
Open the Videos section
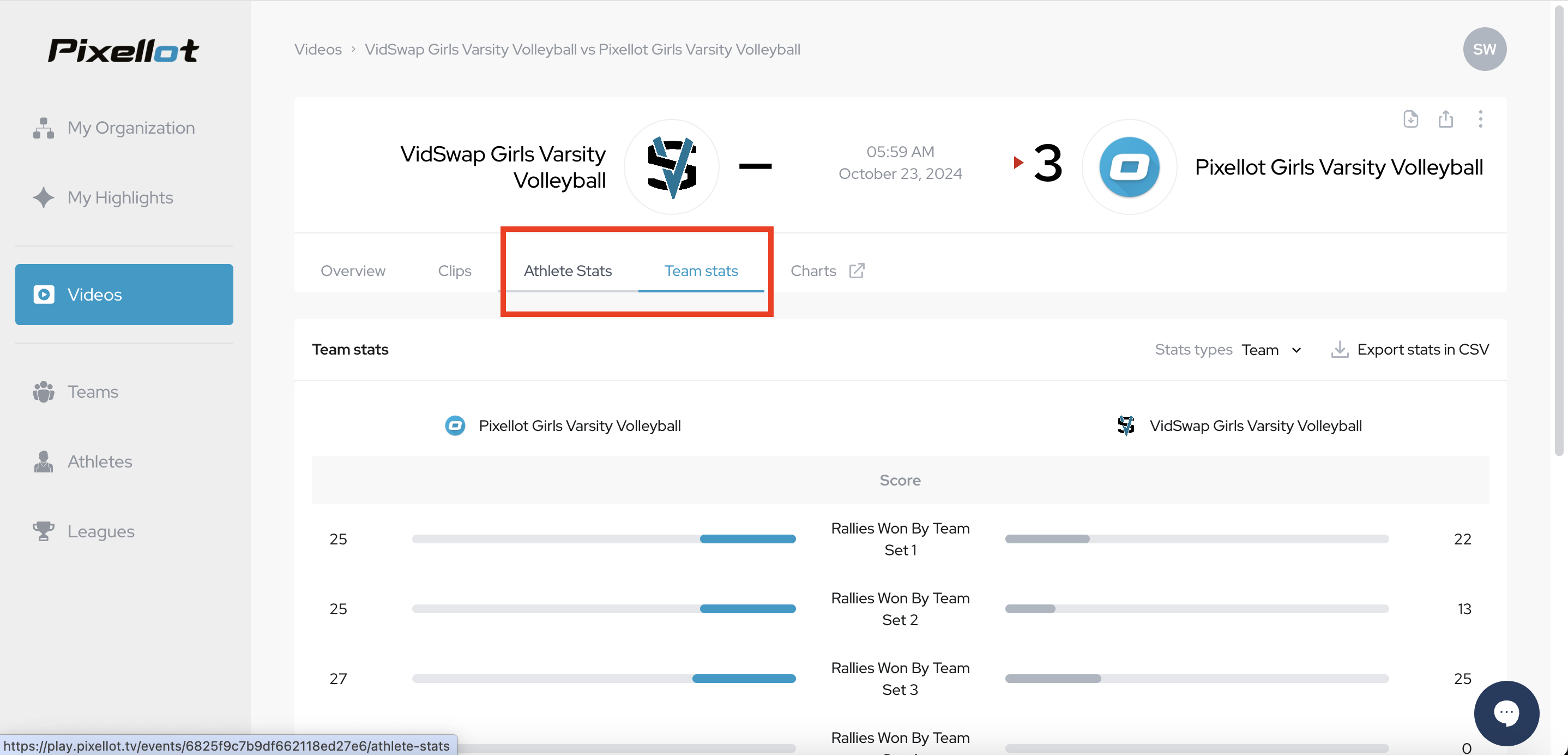click(x=124, y=295)
